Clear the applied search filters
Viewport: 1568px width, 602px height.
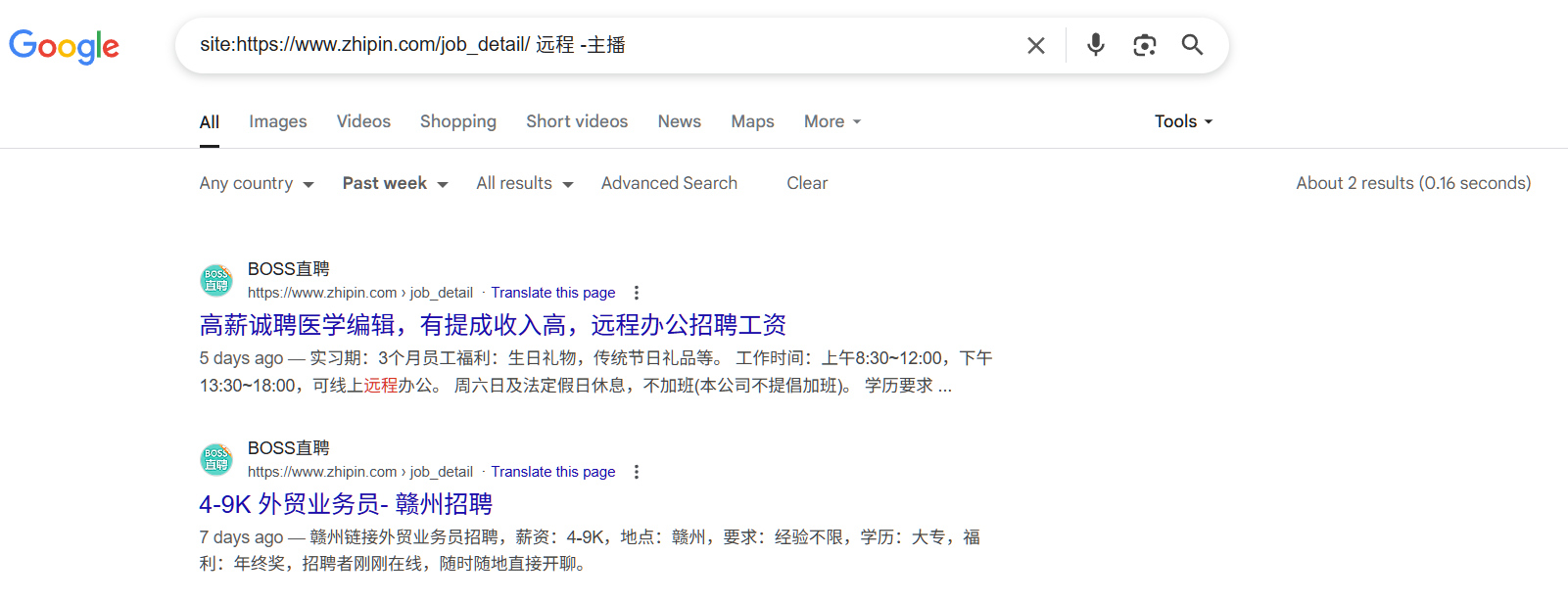(x=807, y=183)
